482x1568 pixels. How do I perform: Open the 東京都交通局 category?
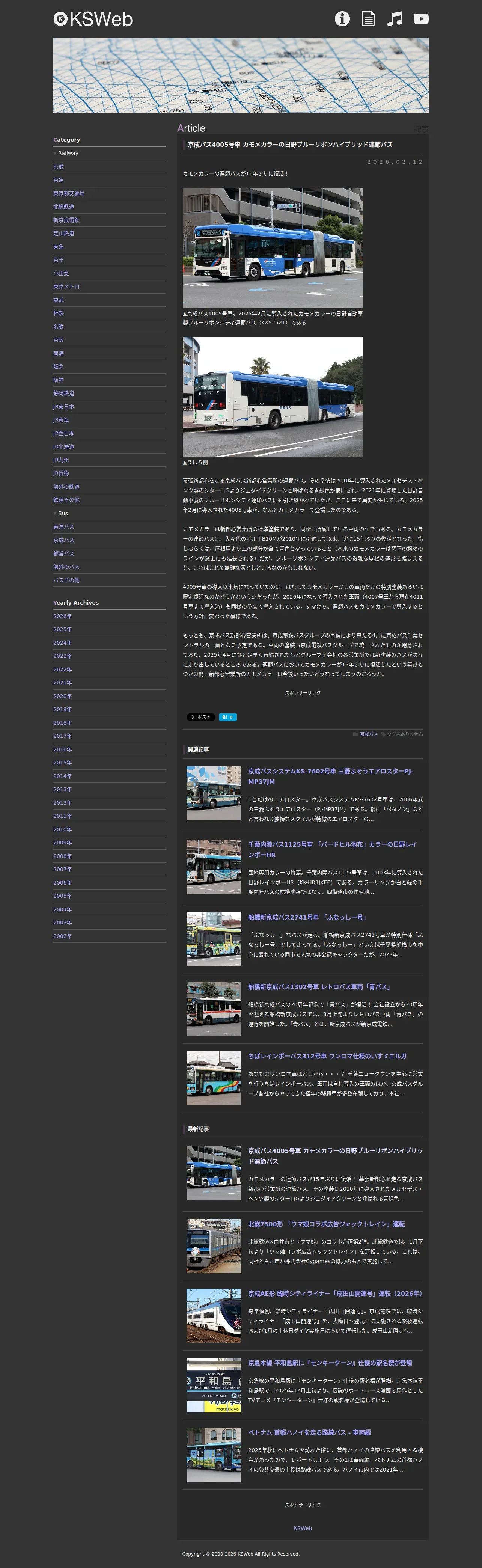[69, 194]
